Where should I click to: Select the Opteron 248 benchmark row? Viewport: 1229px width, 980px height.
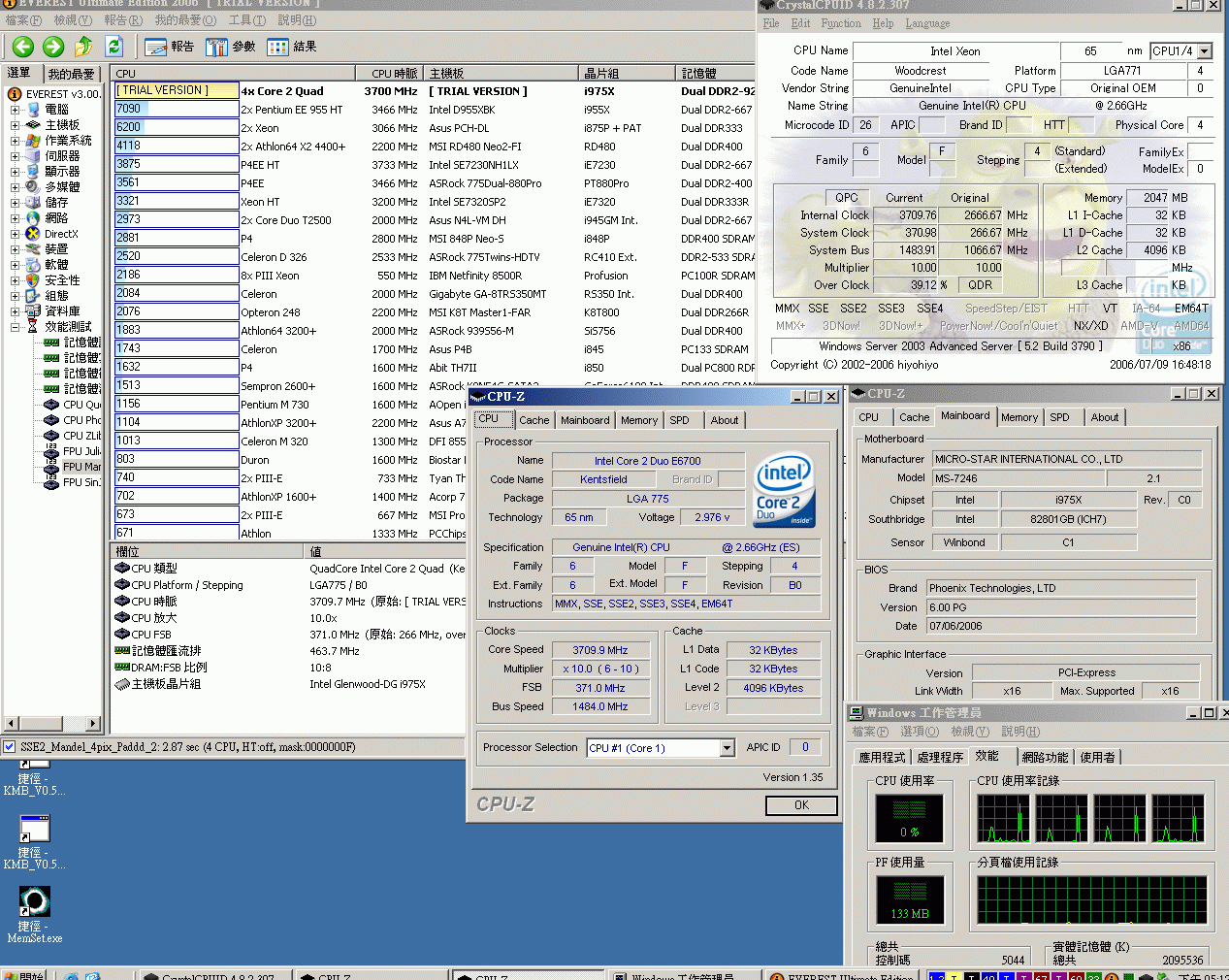coord(436,312)
